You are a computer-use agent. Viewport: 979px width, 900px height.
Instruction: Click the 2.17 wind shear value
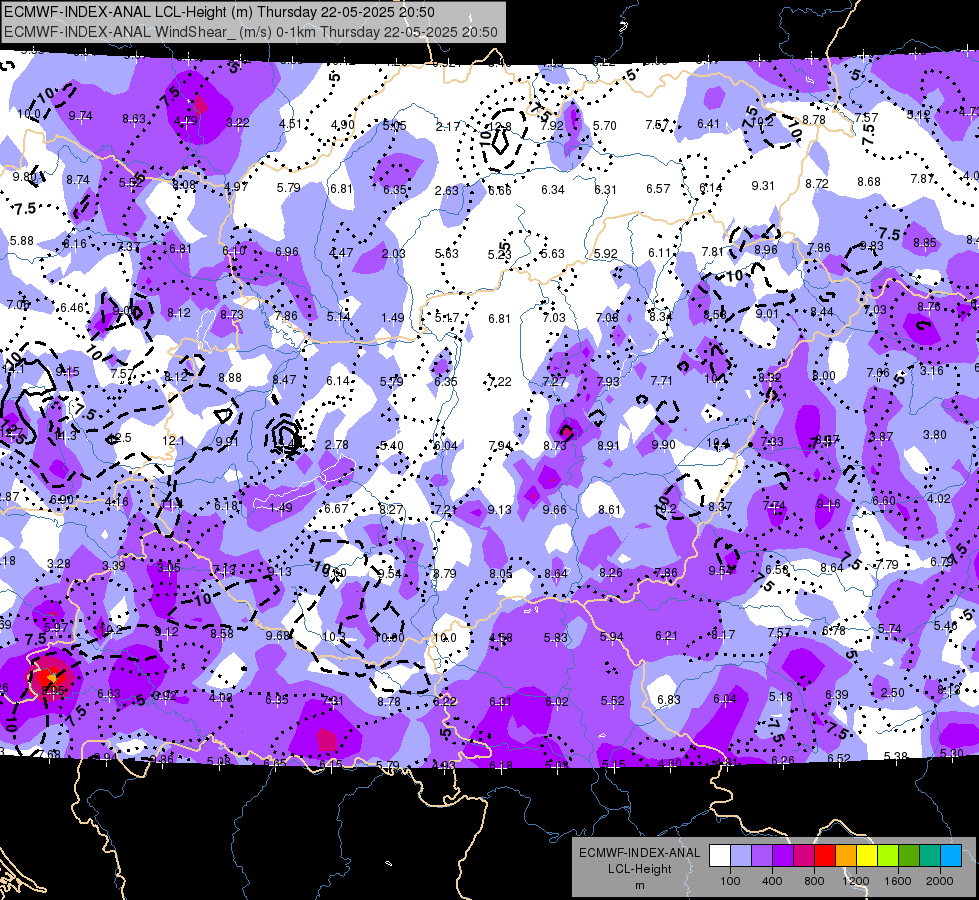448,127
